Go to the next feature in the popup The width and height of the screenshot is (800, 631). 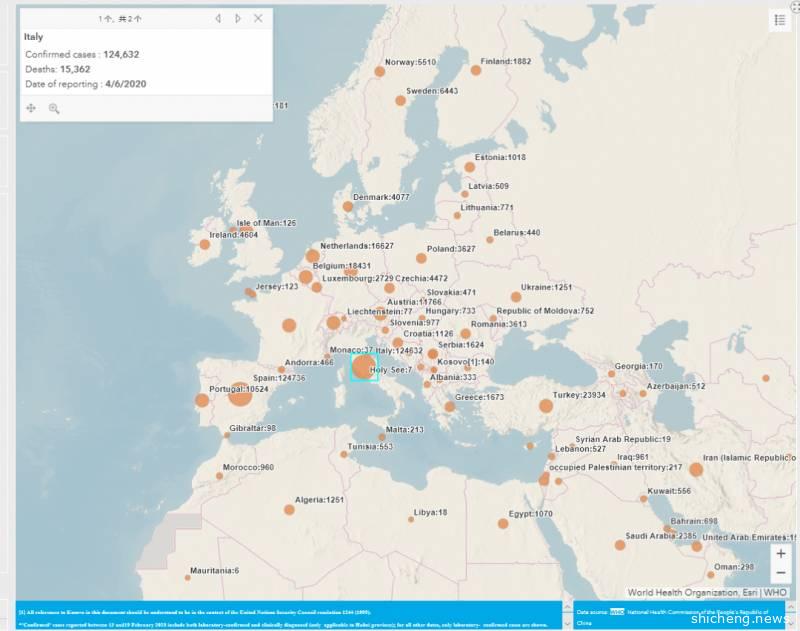coord(238,18)
